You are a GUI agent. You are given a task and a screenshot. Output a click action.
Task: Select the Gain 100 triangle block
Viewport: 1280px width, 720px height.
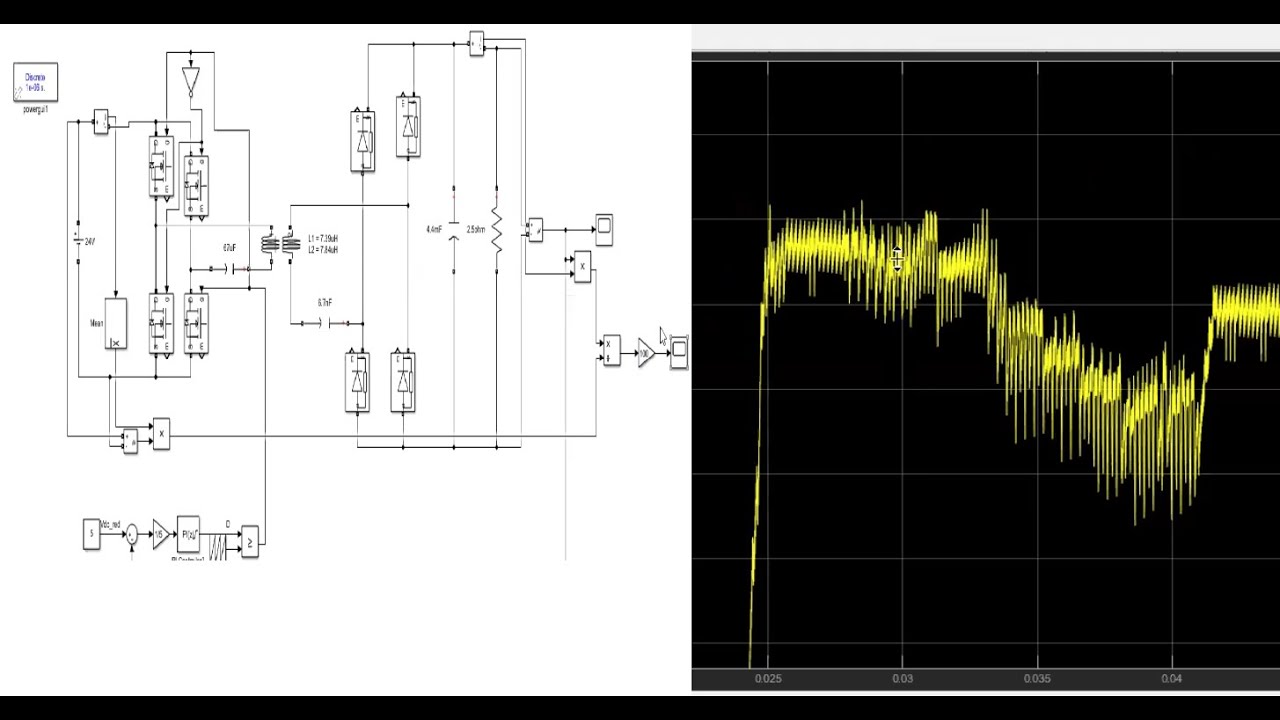click(646, 353)
